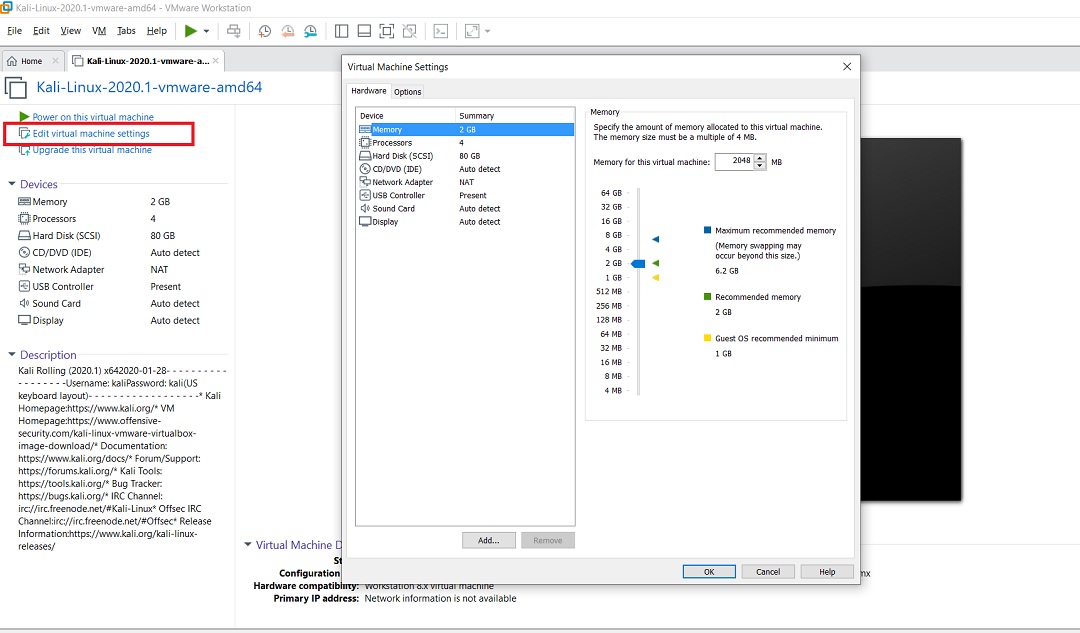
Task: Click the Add... button
Action: point(489,541)
